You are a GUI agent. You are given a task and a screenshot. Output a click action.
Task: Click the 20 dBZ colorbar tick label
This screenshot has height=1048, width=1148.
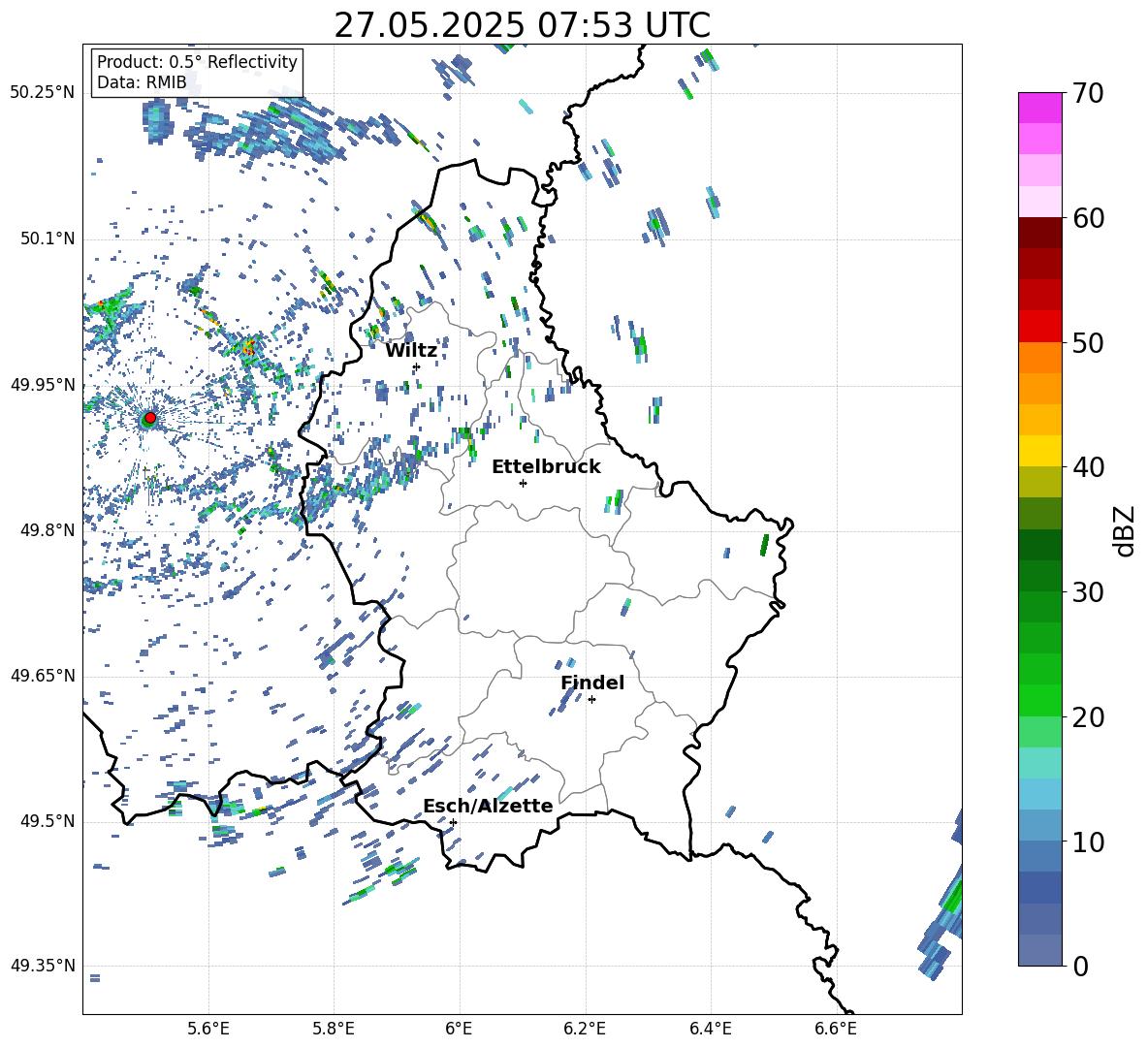point(1088,717)
